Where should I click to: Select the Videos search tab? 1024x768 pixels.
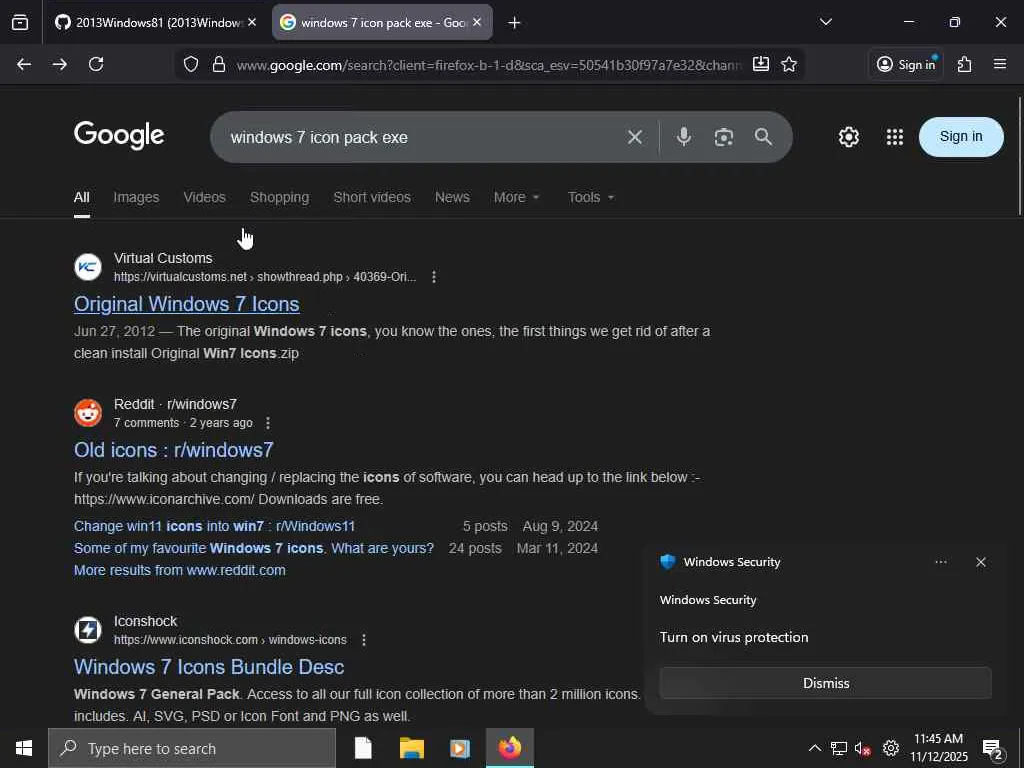pos(204,197)
